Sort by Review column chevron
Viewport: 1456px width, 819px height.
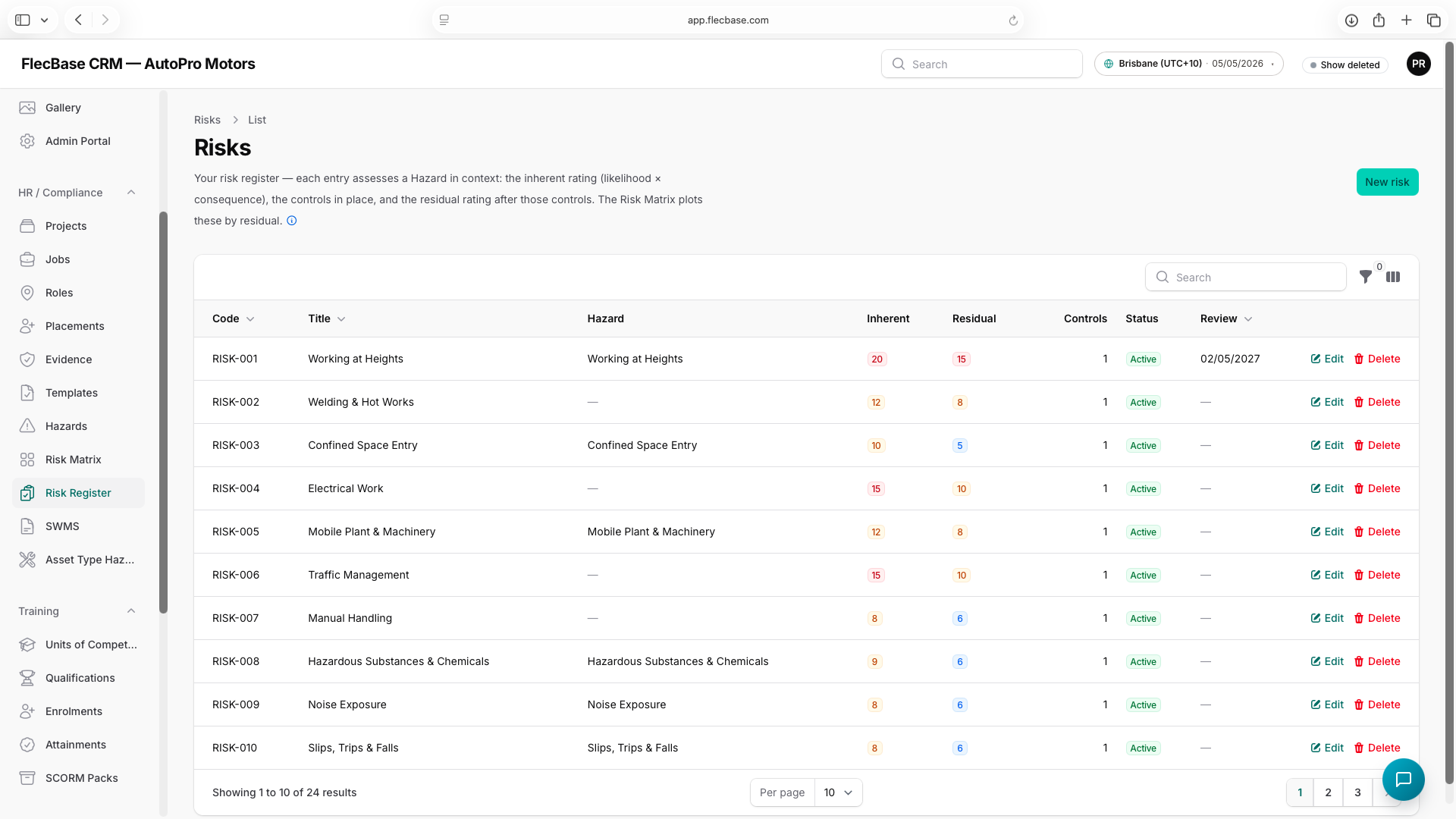pos(1248,319)
